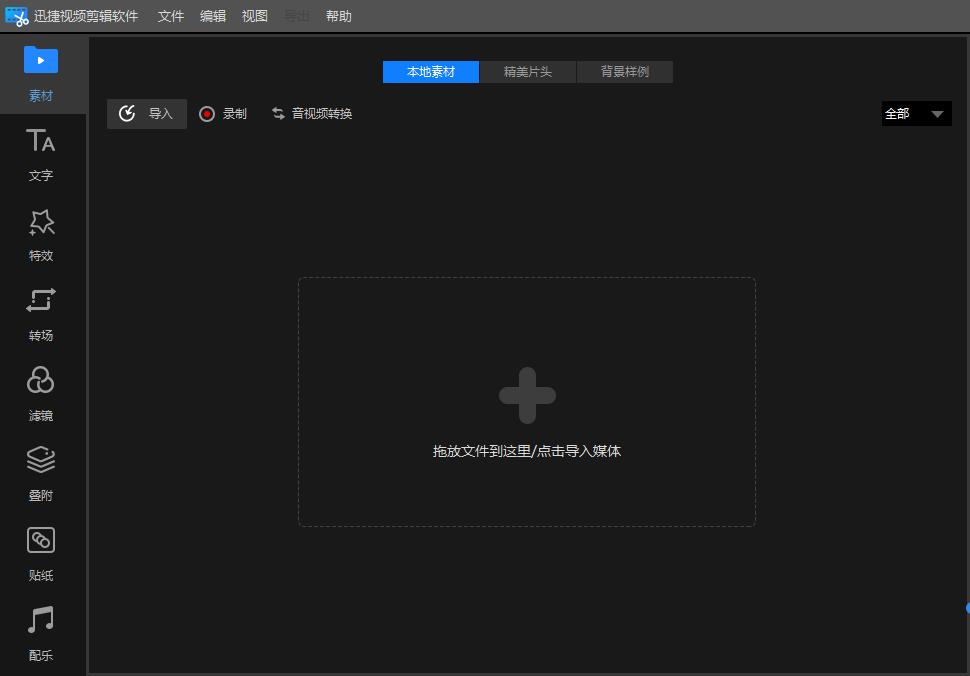Open the 编辑 menu
Viewport: 970px width, 676px height.
pos(213,16)
